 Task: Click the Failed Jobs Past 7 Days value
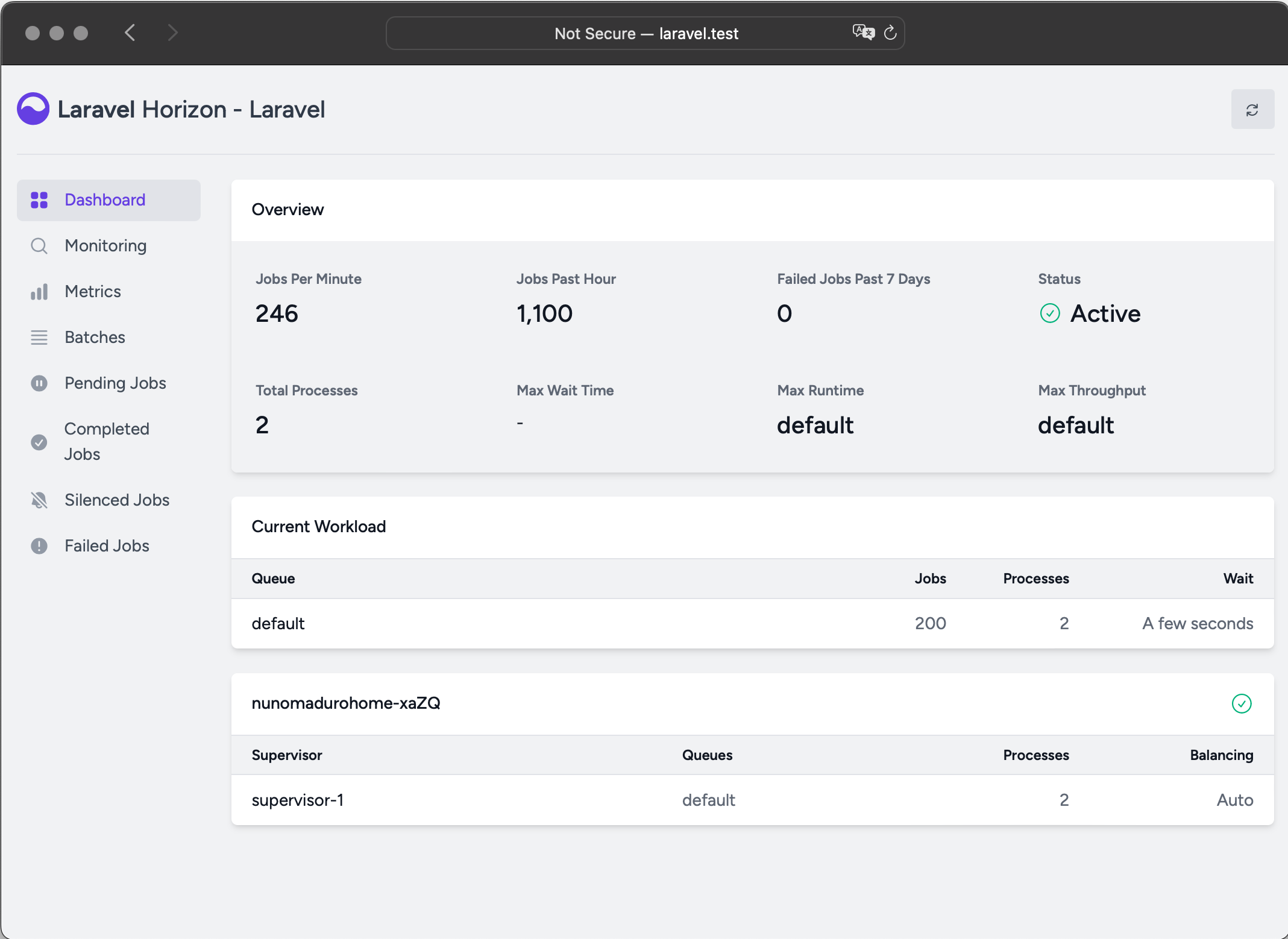tap(784, 313)
